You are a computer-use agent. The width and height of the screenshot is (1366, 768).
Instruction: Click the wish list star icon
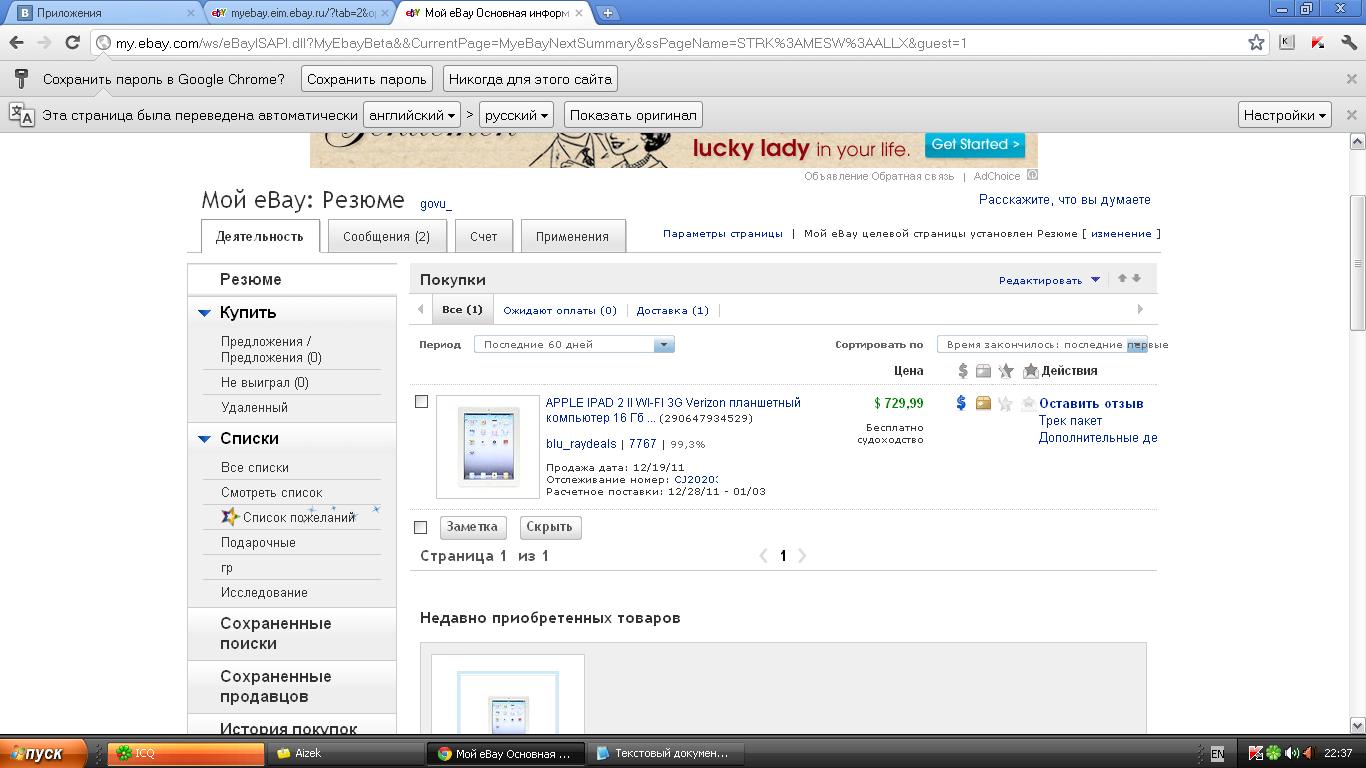click(x=230, y=516)
